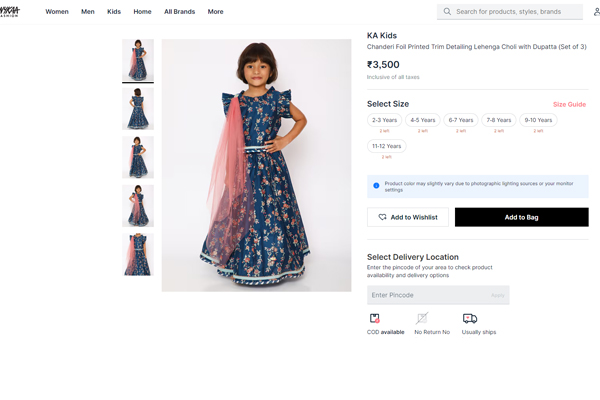600x400 pixels.
Task: Click the Nykaa Fashion logo
Action: [10, 12]
